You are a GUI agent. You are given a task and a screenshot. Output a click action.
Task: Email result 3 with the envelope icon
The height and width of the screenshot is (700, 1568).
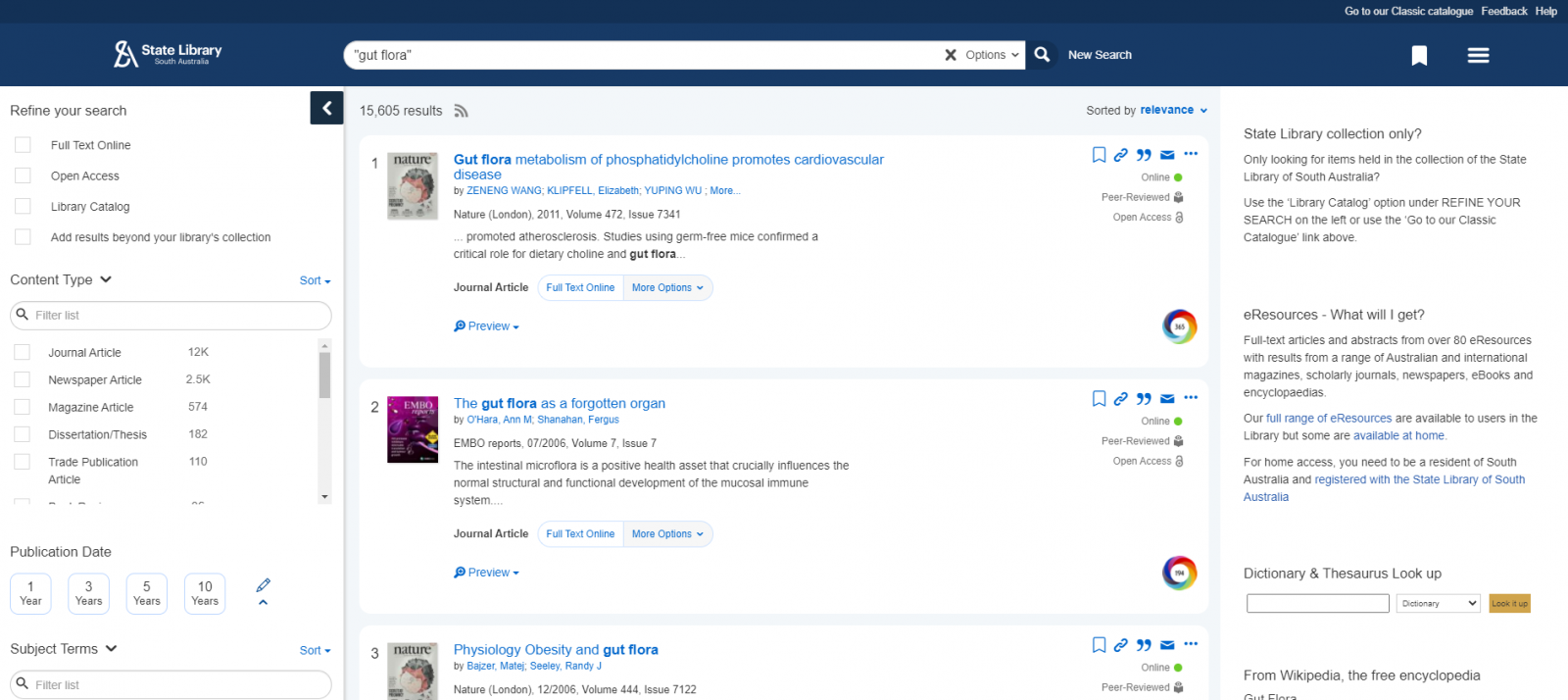click(1167, 645)
